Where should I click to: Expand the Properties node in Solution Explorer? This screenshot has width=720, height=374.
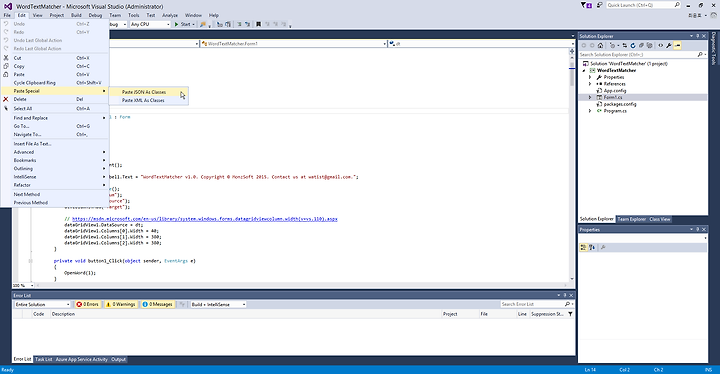coord(590,77)
